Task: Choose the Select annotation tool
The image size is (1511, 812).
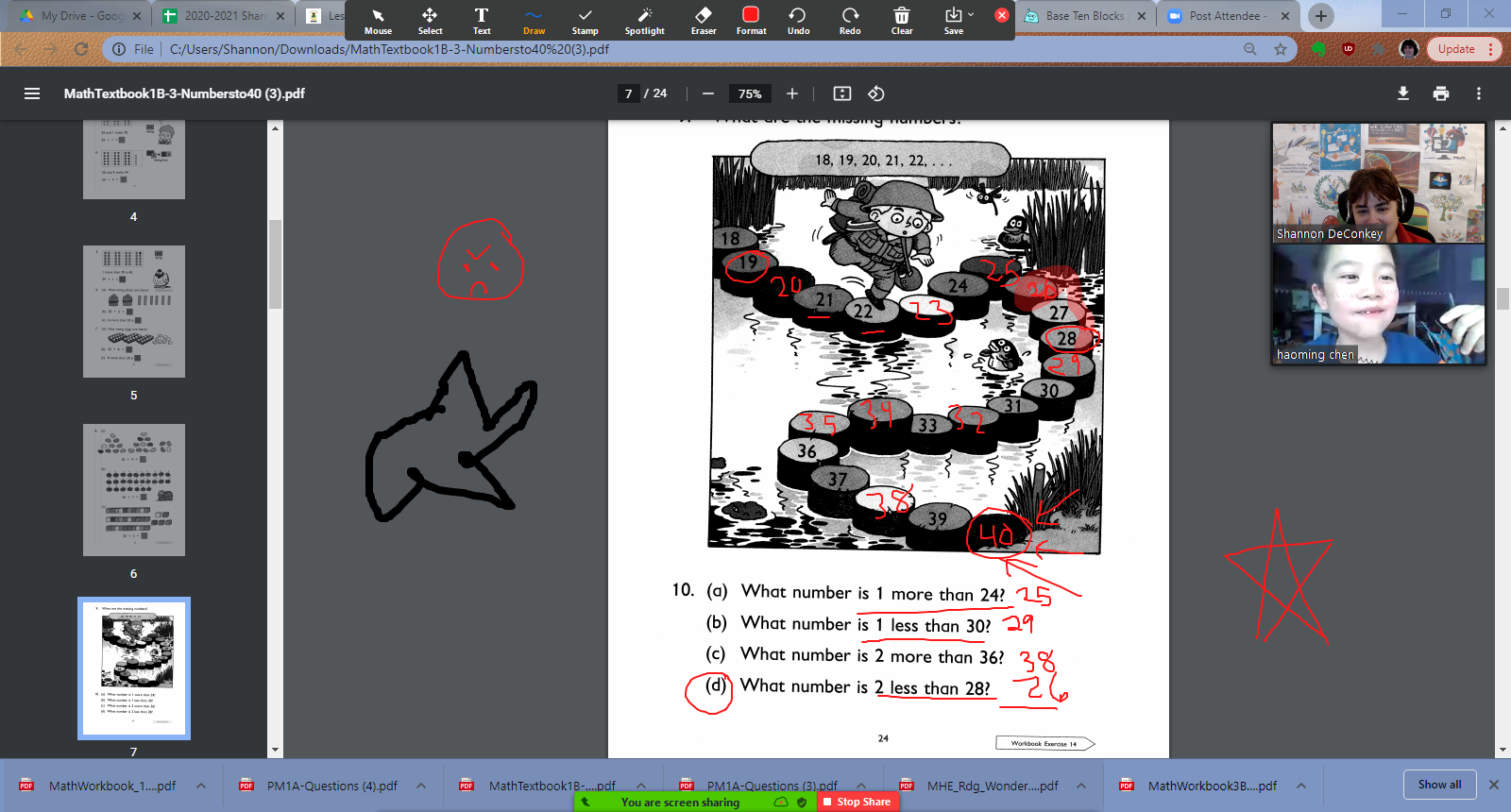Action: (430, 21)
